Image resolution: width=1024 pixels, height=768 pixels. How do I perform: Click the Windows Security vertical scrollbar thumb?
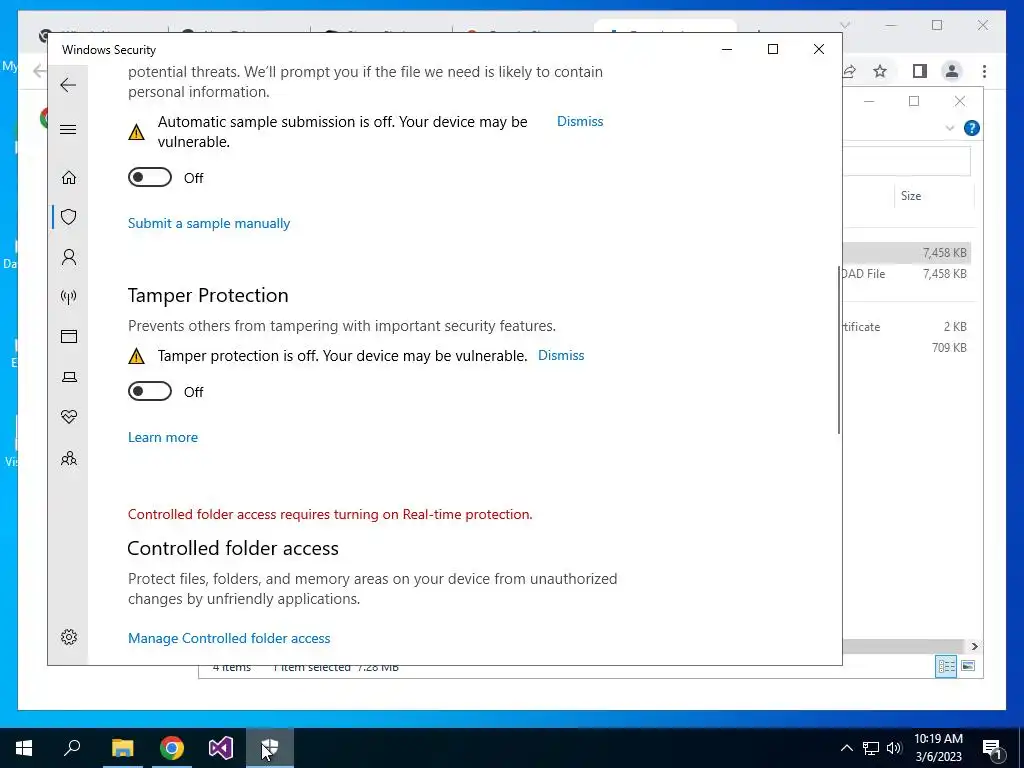839,349
